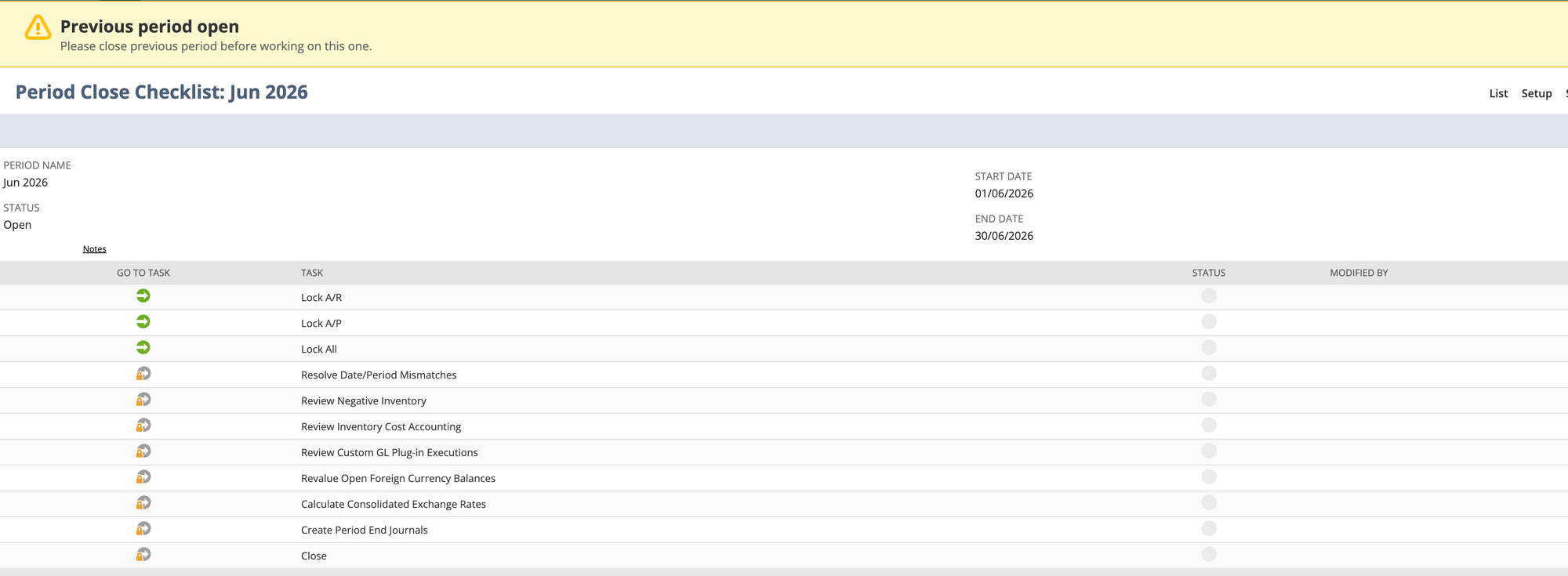
Task: Click the Previous period open warning title
Action: [150, 27]
